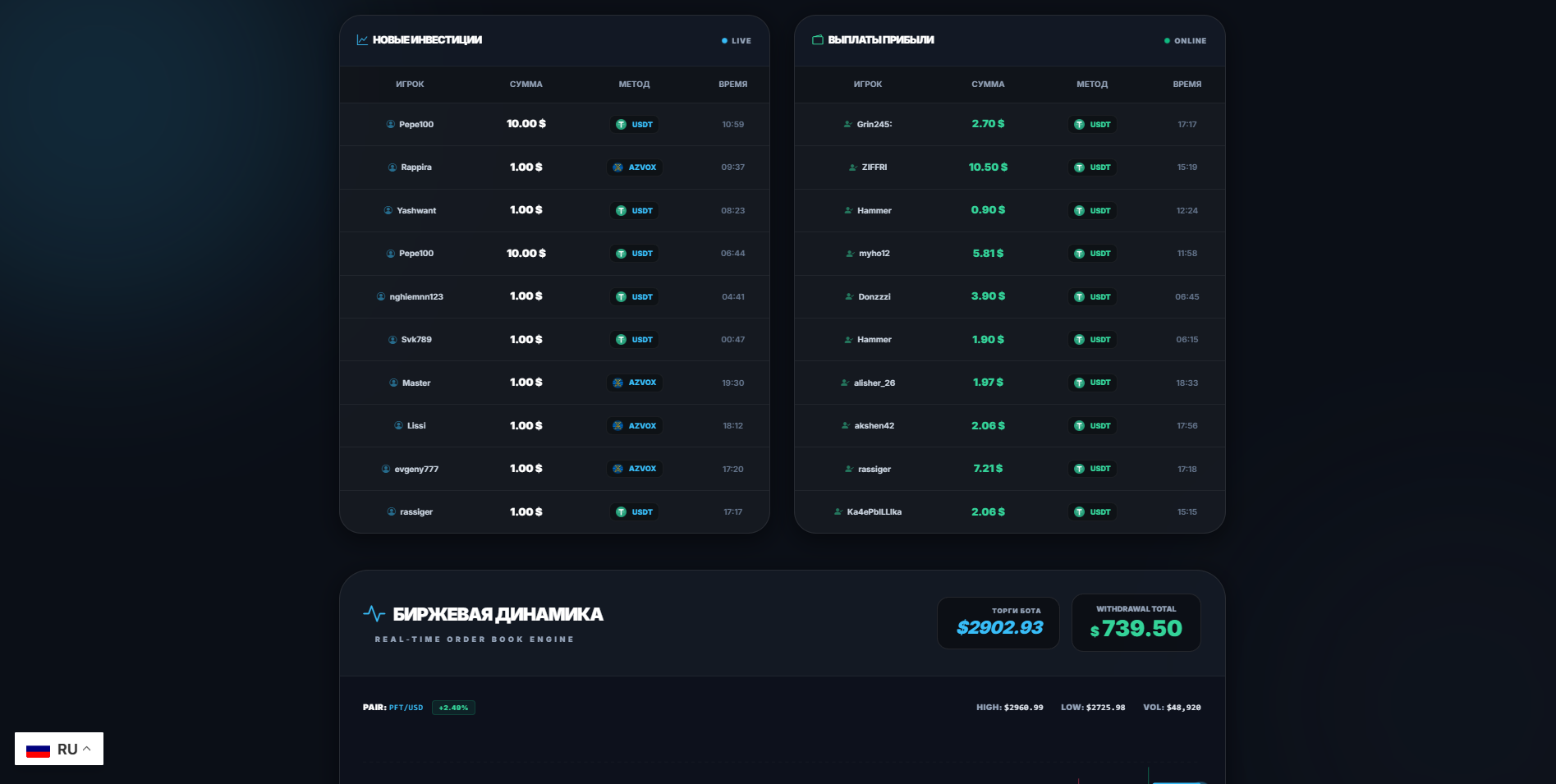The height and width of the screenshot is (784, 1556).
Task: Click the USDT badge in Pepe100's 10:59 row
Action: pyautogui.click(x=635, y=125)
